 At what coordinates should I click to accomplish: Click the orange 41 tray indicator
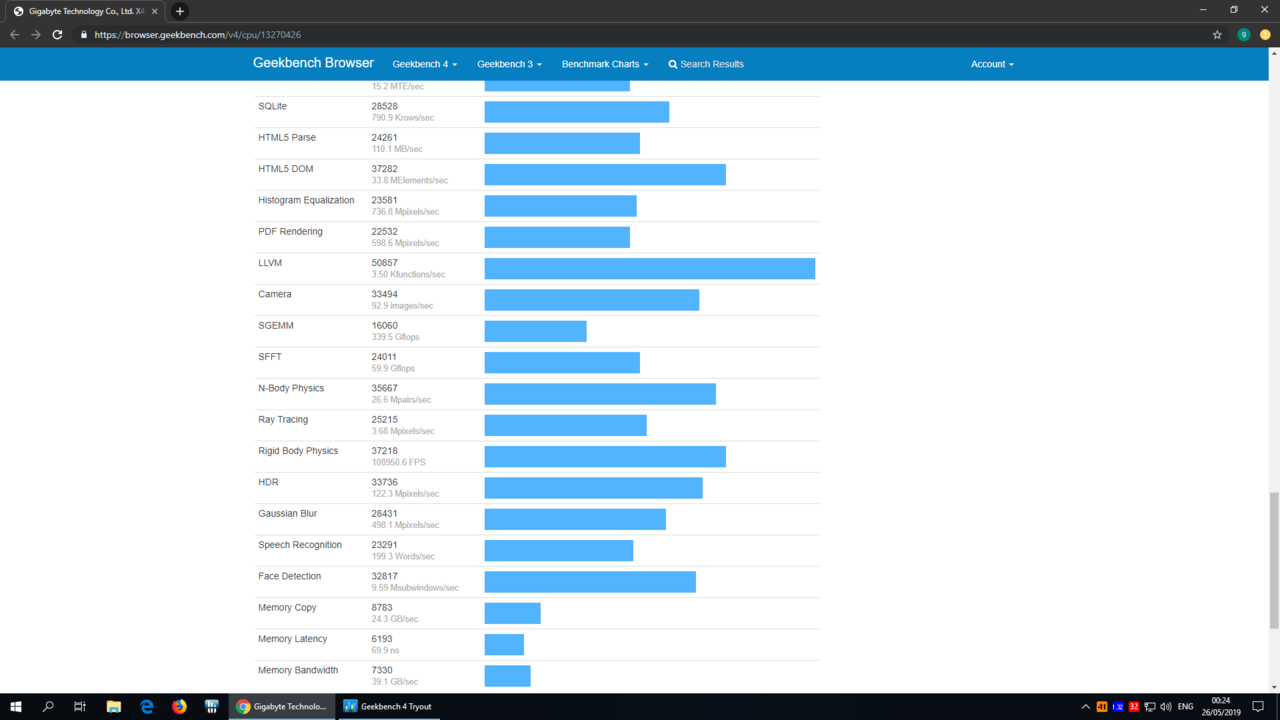tap(1102, 707)
